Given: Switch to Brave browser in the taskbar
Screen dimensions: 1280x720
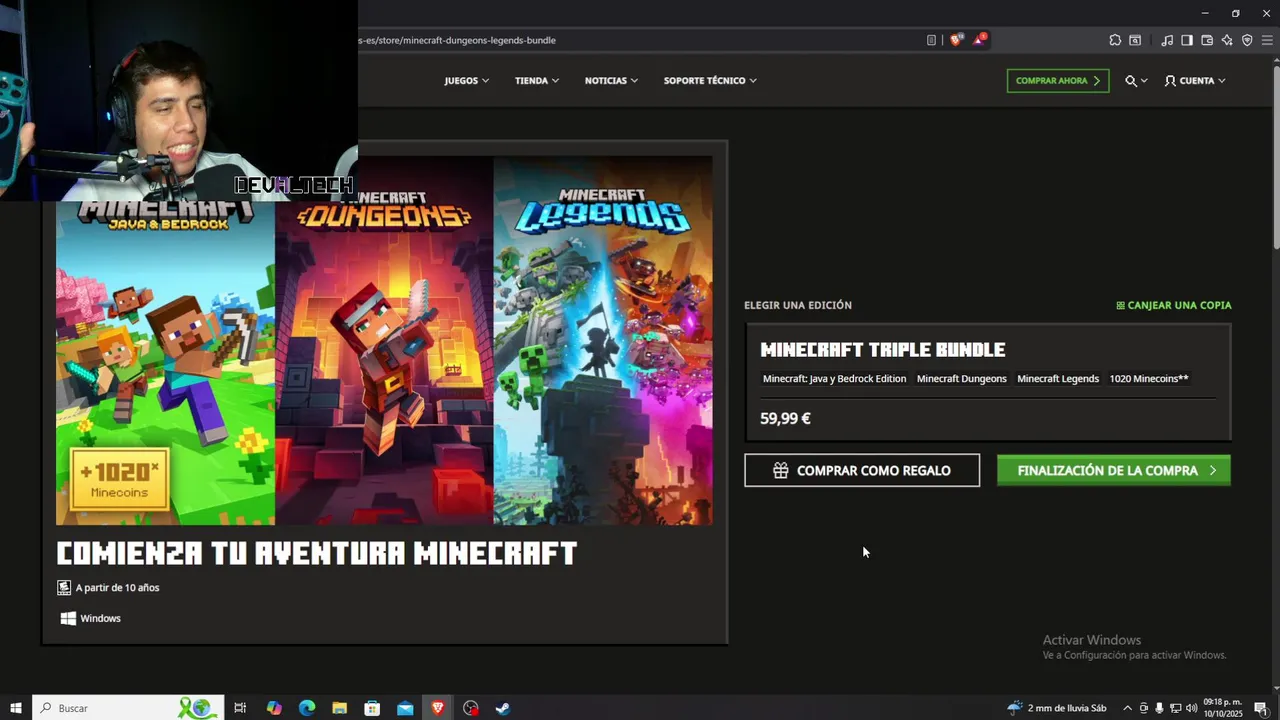Looking at the screenshot, I should [x=438, y=708].
